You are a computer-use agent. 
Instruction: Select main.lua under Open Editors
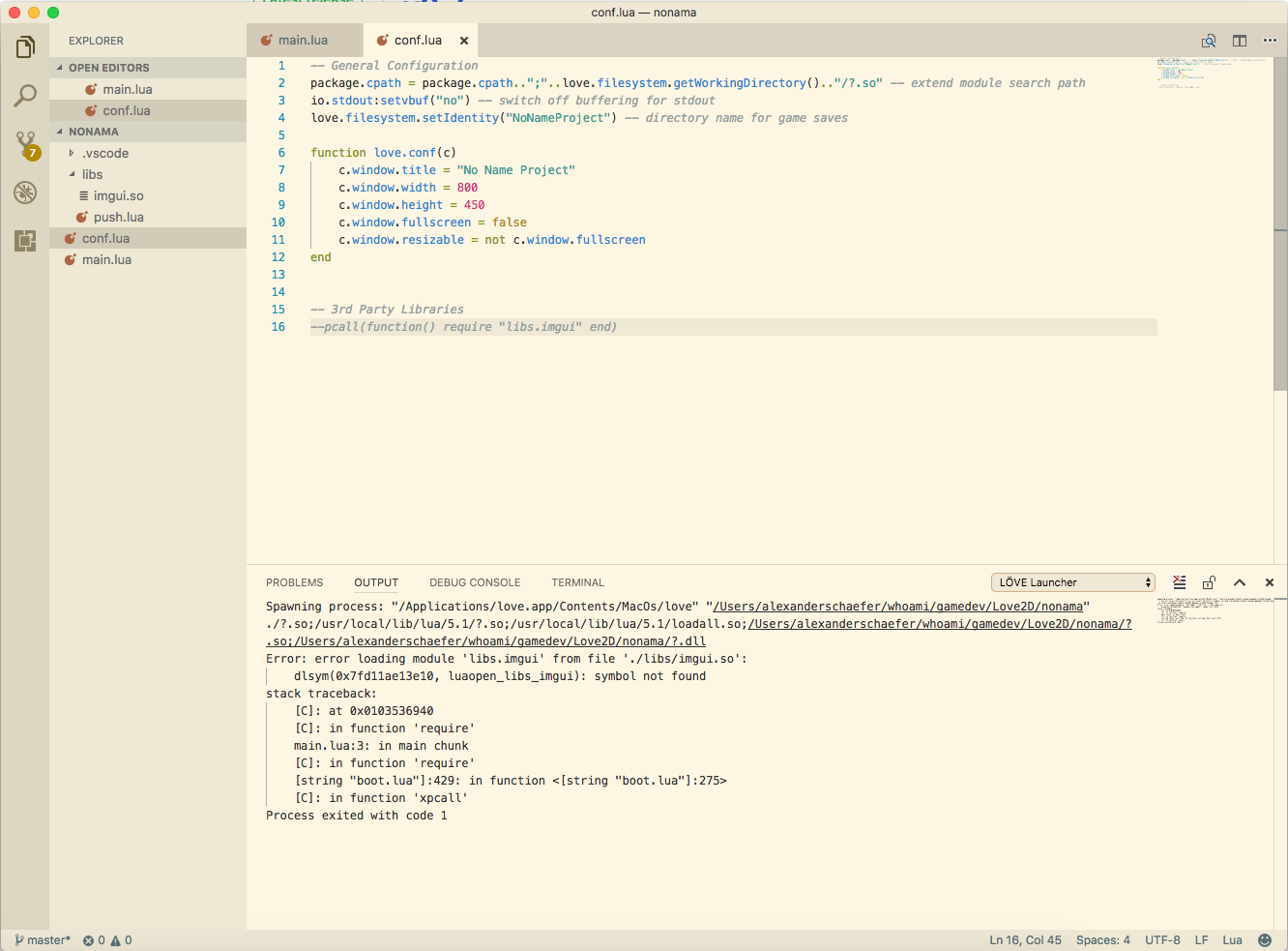tap(148, 89)
